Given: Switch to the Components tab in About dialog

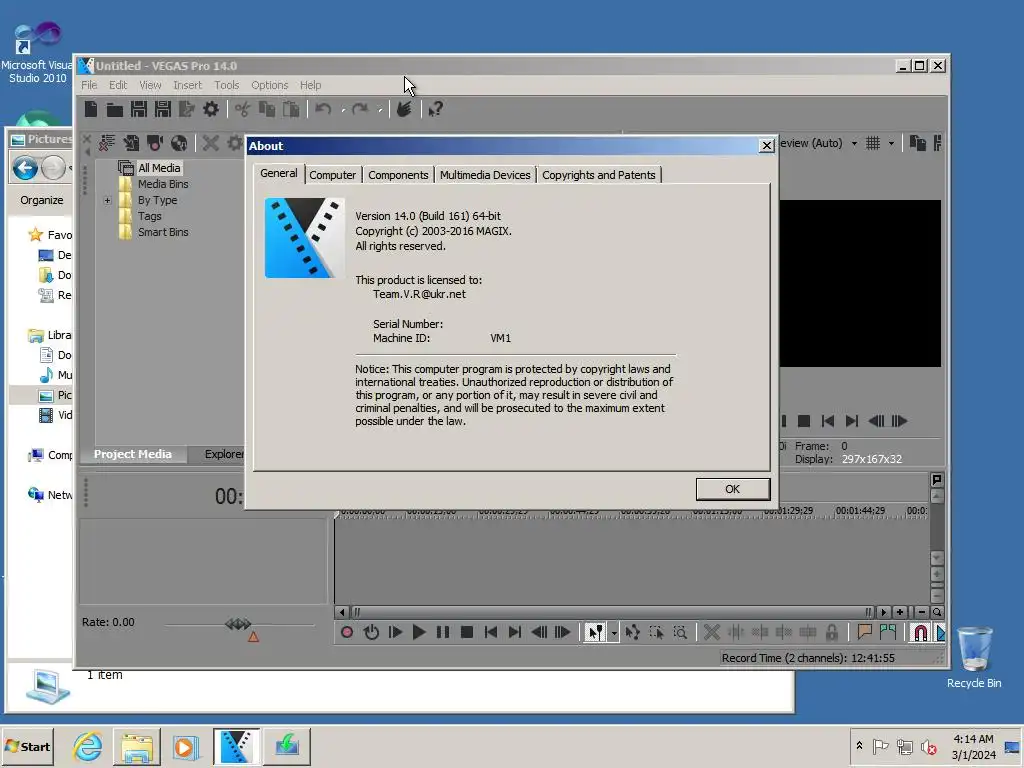Looking at the screenshot, I should (398, 175).
